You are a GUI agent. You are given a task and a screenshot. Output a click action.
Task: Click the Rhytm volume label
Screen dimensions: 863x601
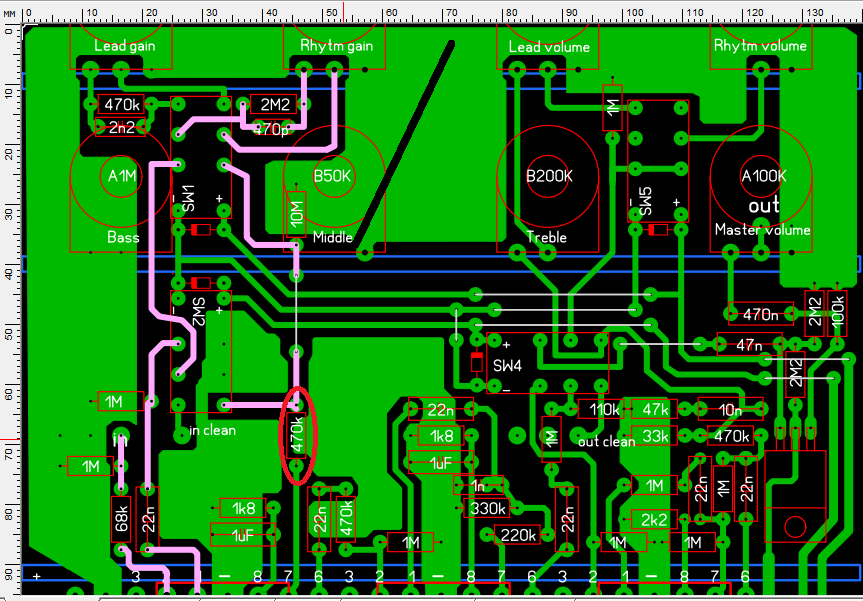(x=760, y=46)
